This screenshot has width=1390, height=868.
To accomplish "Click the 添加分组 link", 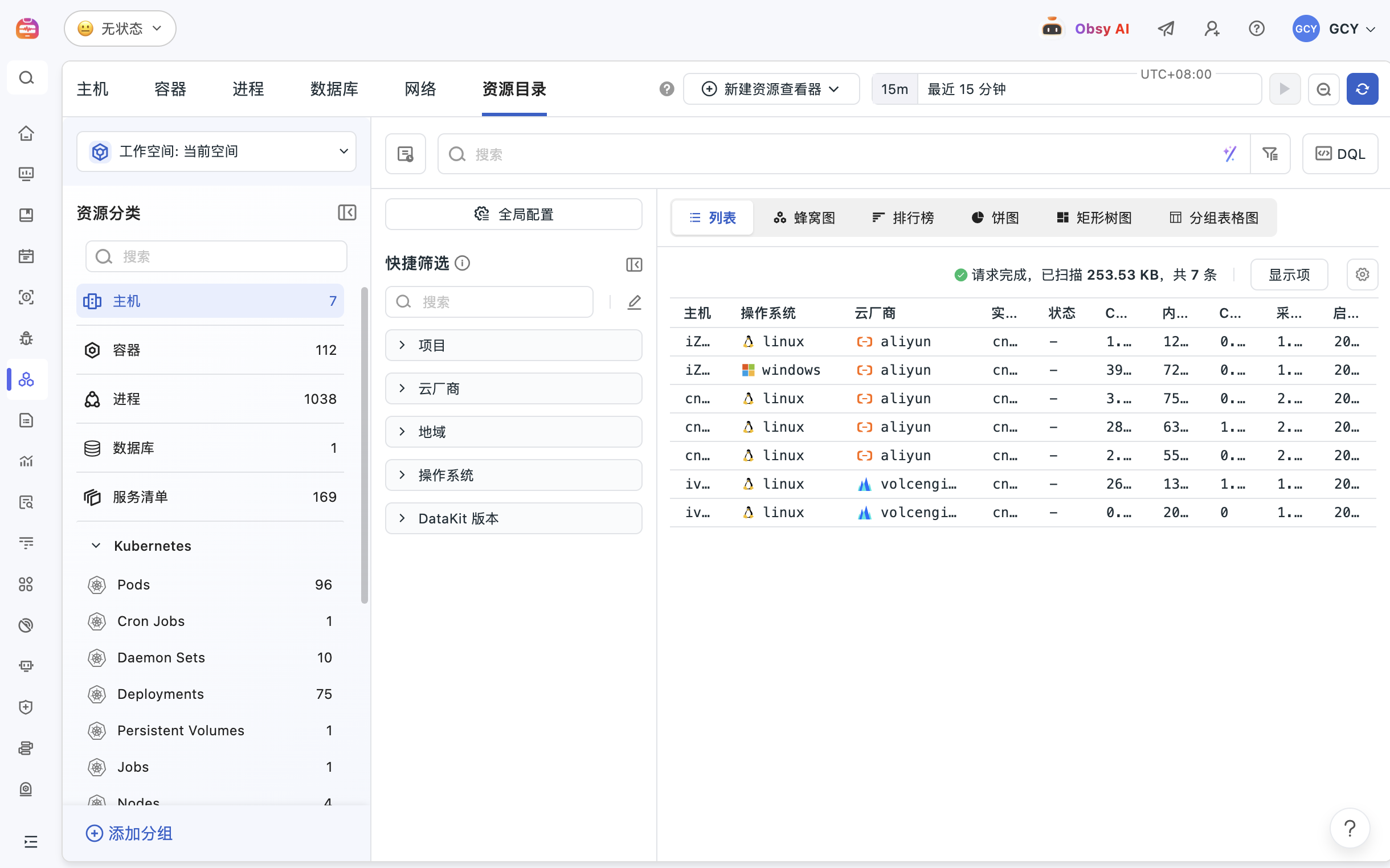I will tap(129, 833).
